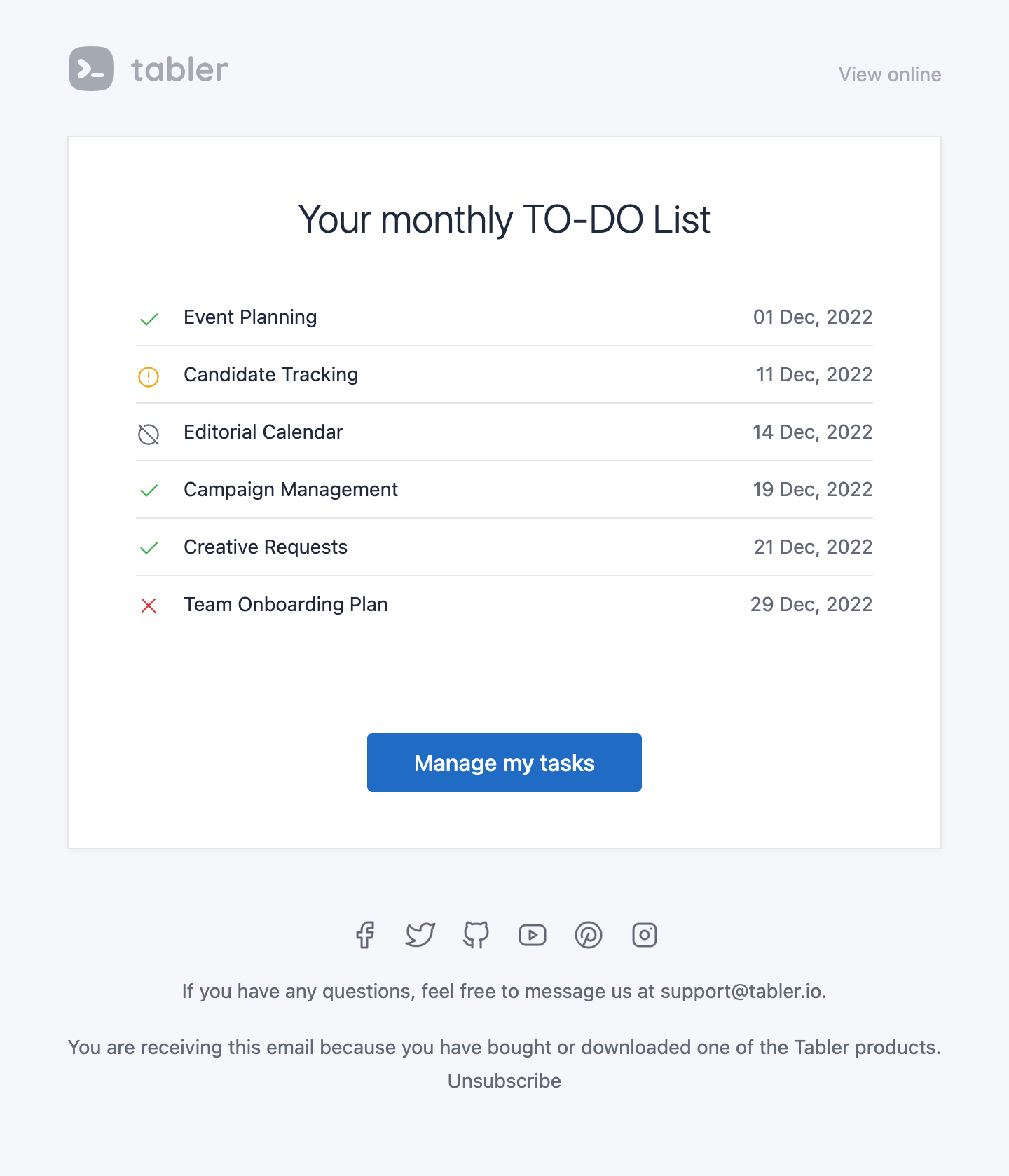Open the Pinterest icon
This screenshot has width=1009, height=1176.
point(589,935)
